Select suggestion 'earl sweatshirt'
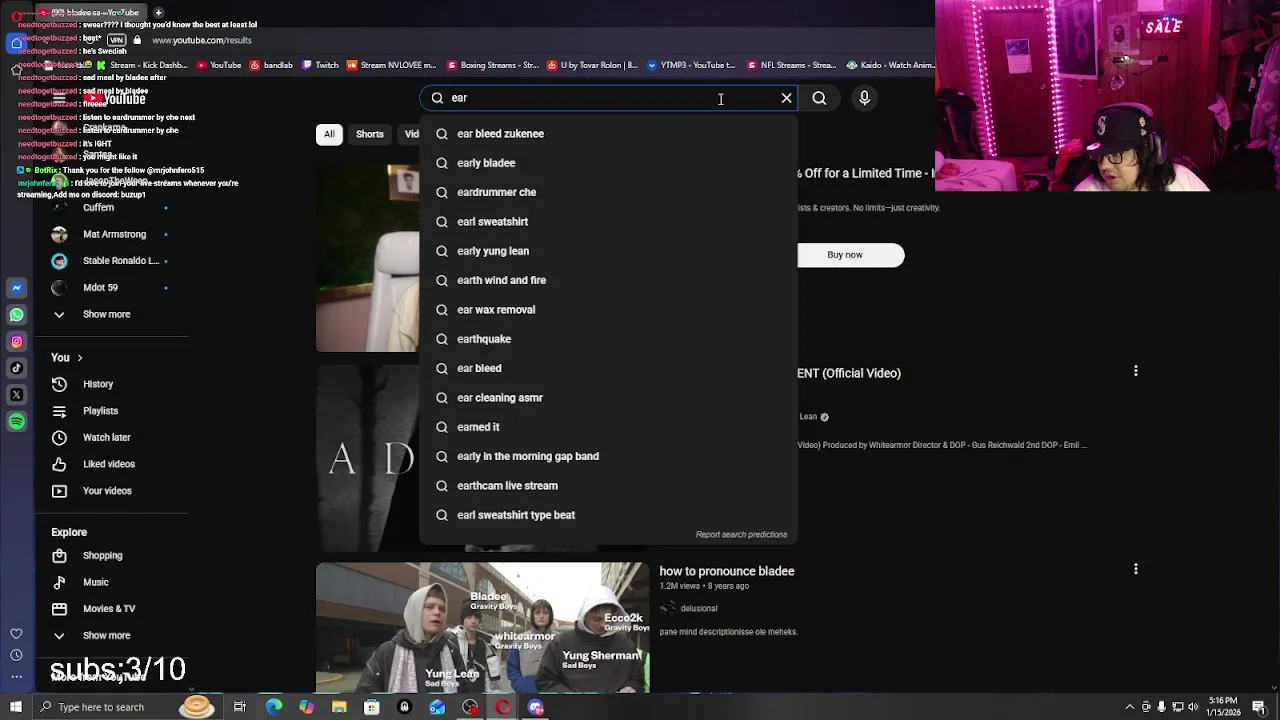1280x720 pixels. click(x=608, y=222)
